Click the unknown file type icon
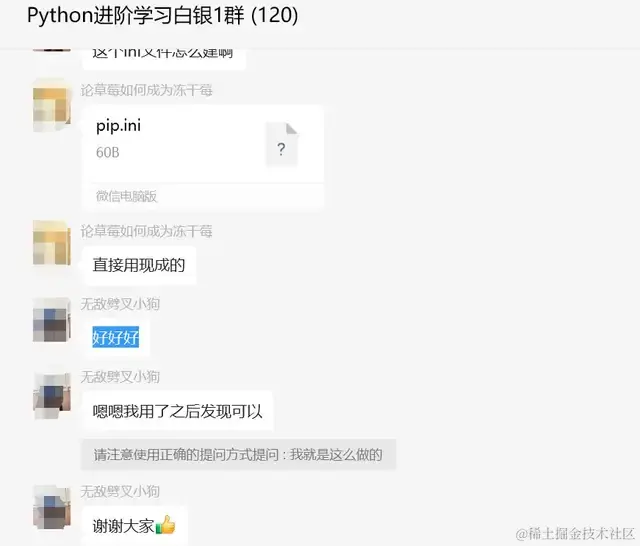Screen dimensions: 640x546 282,145
